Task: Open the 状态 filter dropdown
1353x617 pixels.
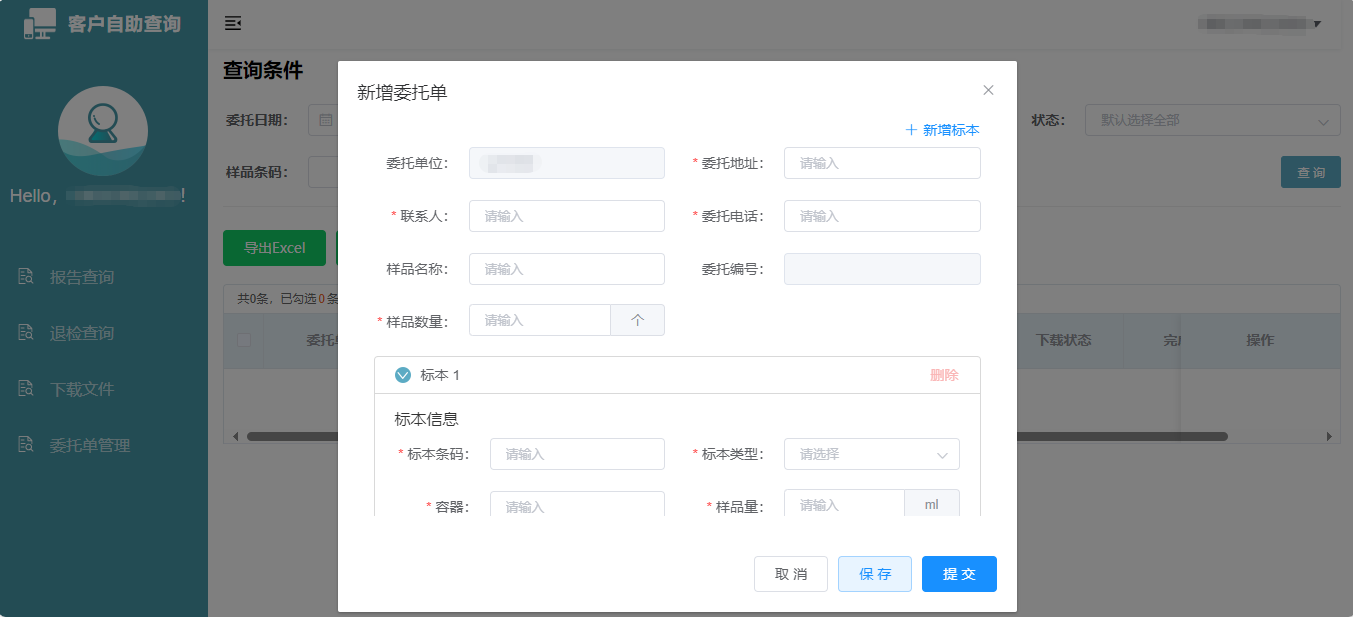Action: pos(1212,120)
